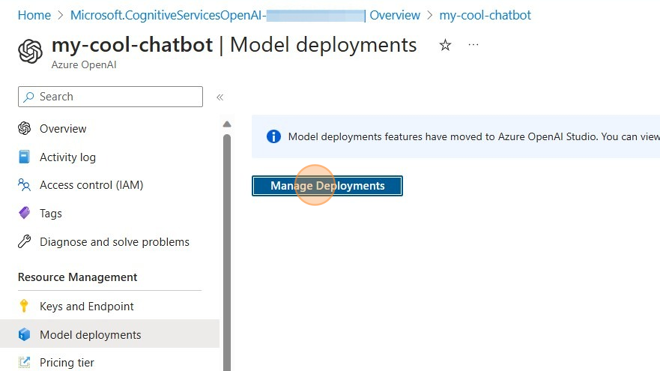
Task: Click the Activity log book icon
Action: pyautogui.click(x=24, y=157)
